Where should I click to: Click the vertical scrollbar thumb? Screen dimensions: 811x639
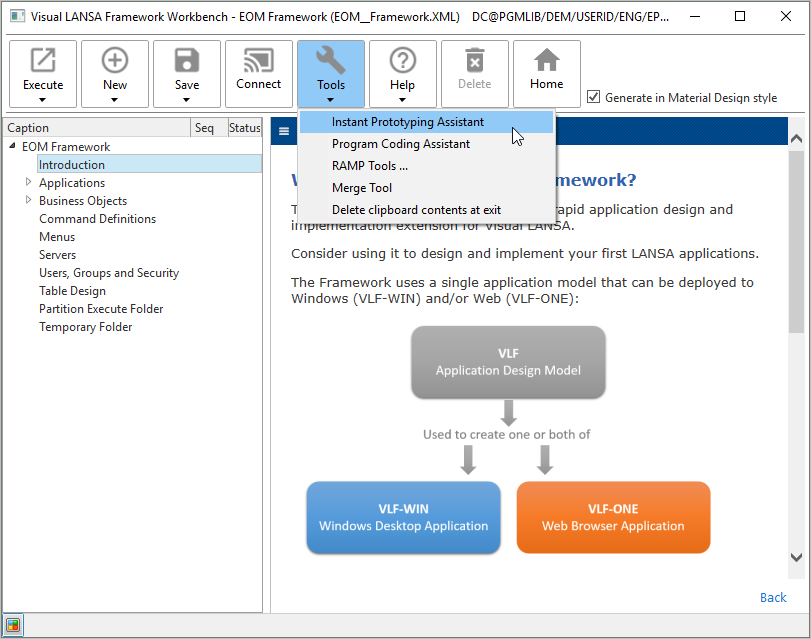point(797,242)
